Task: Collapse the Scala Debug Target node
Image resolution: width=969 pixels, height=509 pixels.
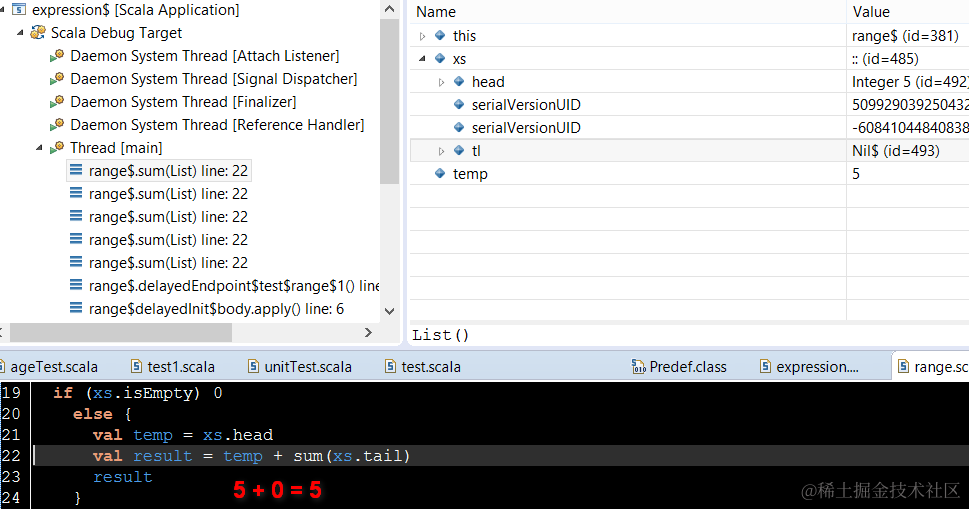Action: (20, 32)
